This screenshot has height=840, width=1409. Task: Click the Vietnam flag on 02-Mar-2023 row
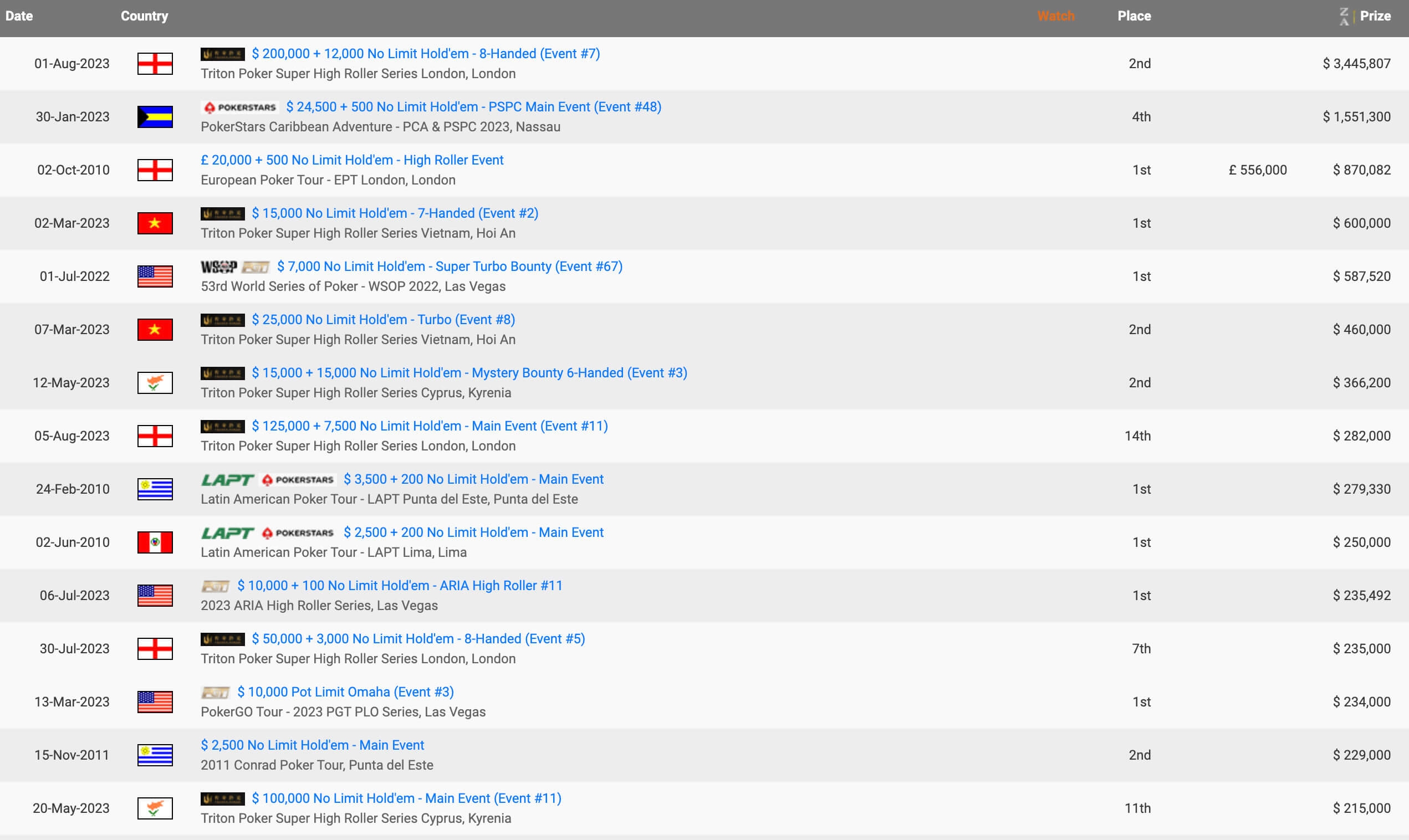[155, 224]
